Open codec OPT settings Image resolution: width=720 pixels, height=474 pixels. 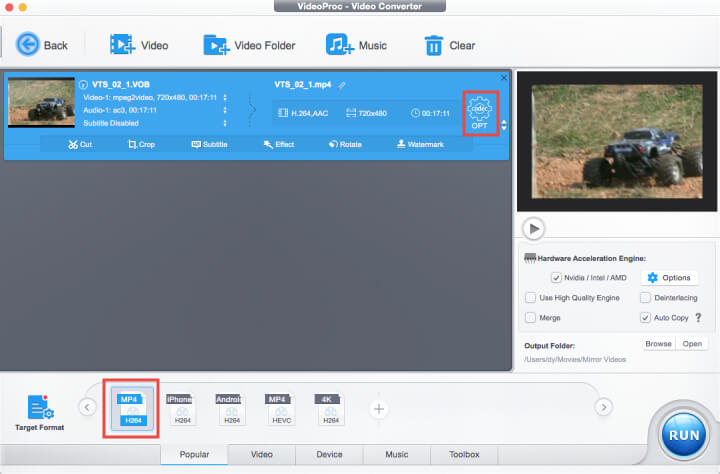click(480, 113)
